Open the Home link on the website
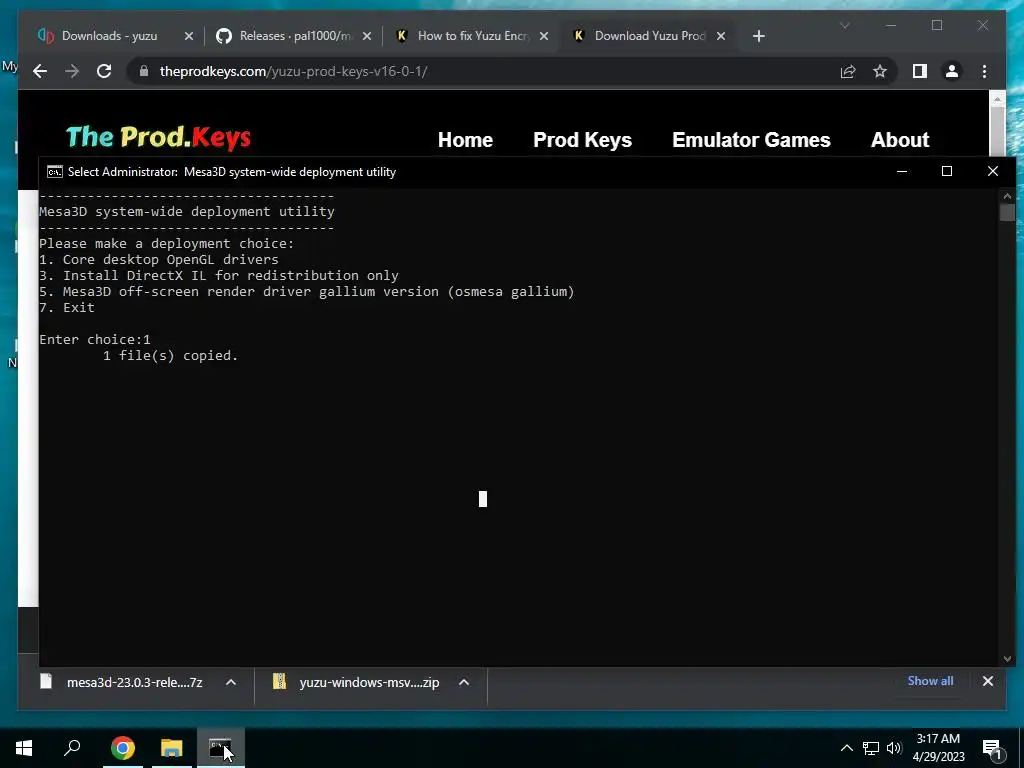 click(465, 140)
